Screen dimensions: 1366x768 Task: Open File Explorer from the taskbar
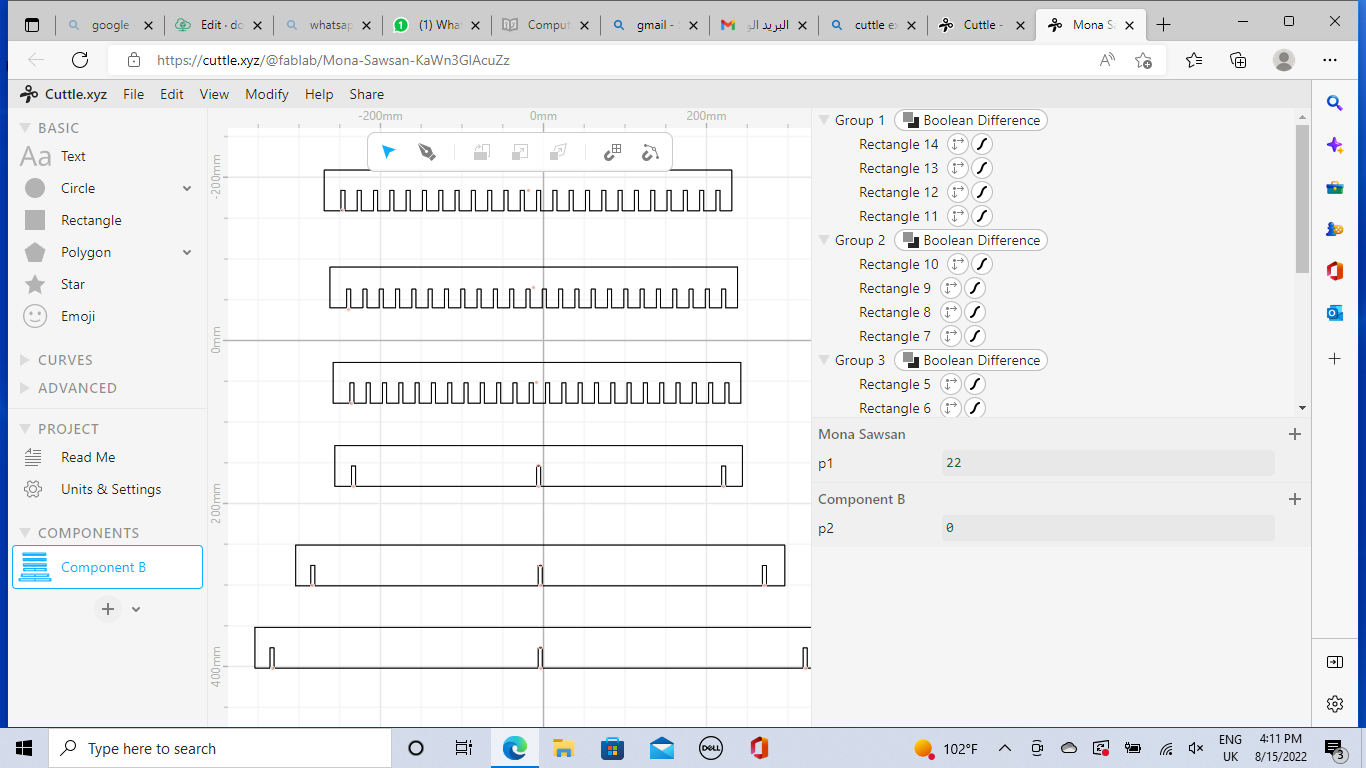pos(563,748)
